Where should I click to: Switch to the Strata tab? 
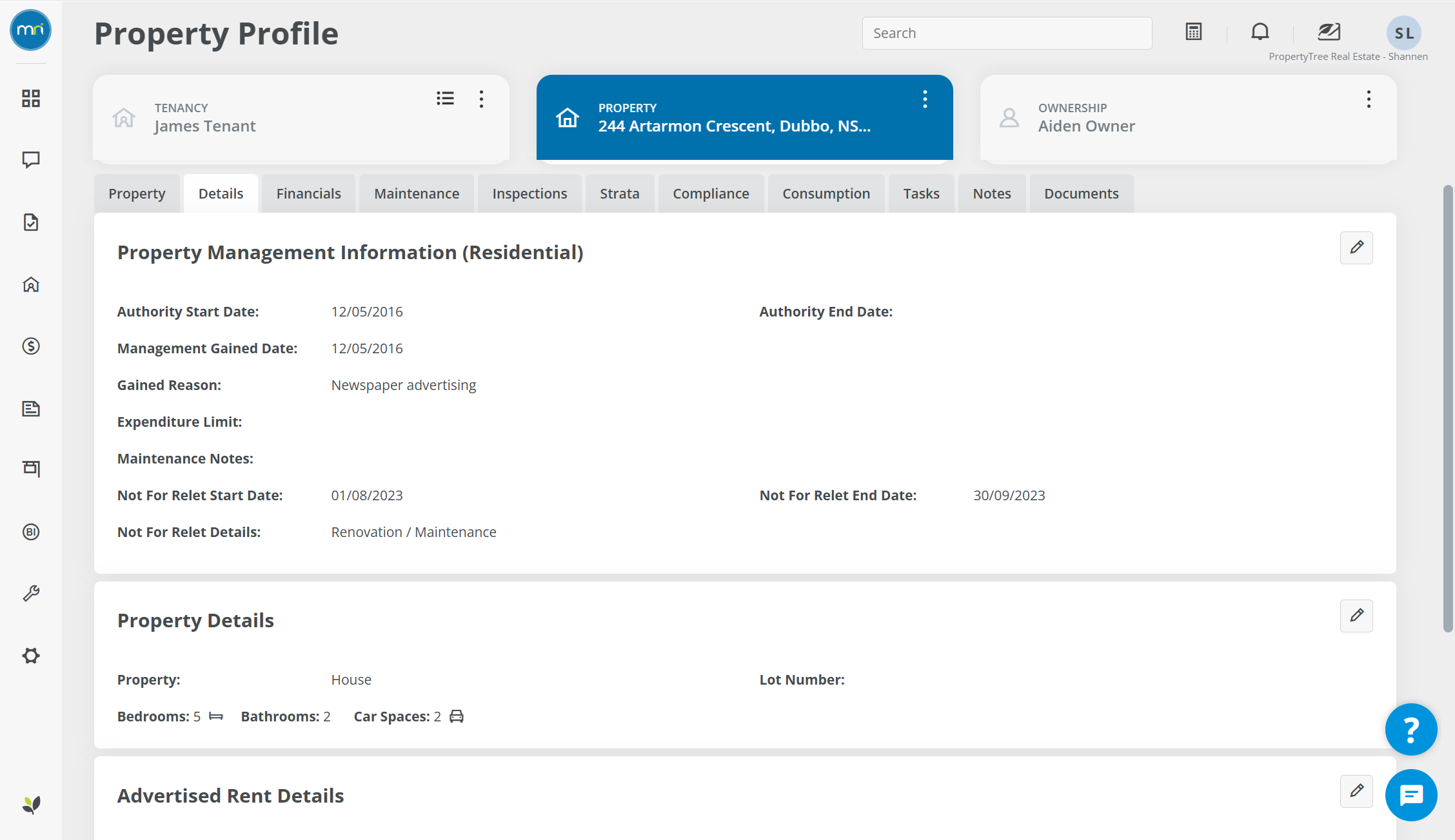pos(620,193)
